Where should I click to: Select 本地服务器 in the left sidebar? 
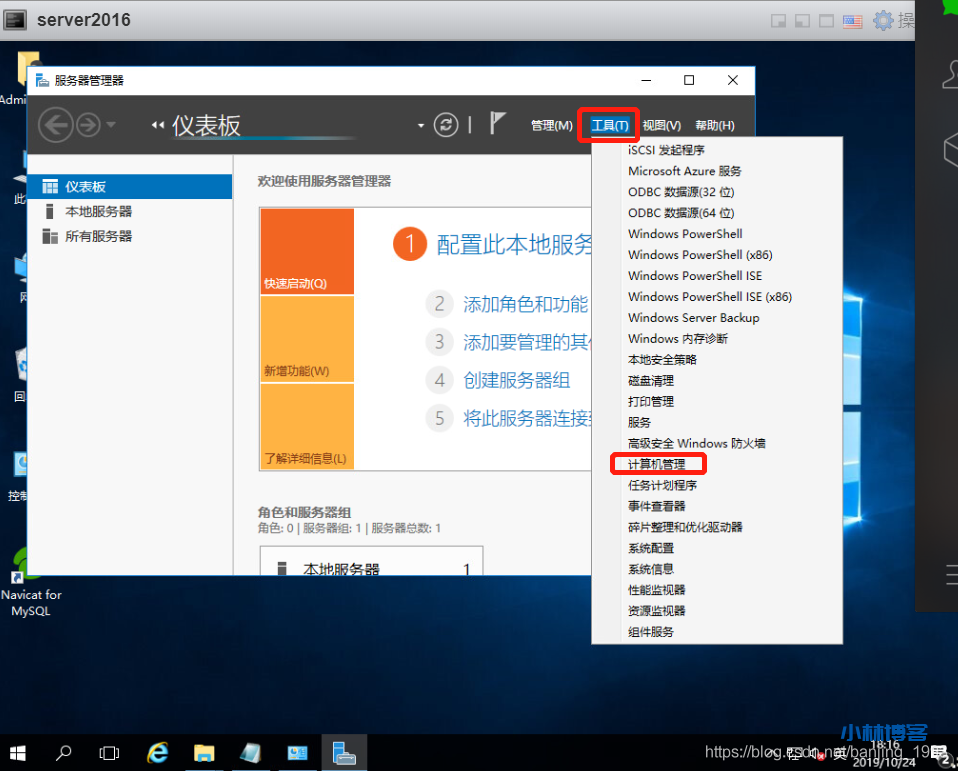pyautogui.click(x=98, y=212)
